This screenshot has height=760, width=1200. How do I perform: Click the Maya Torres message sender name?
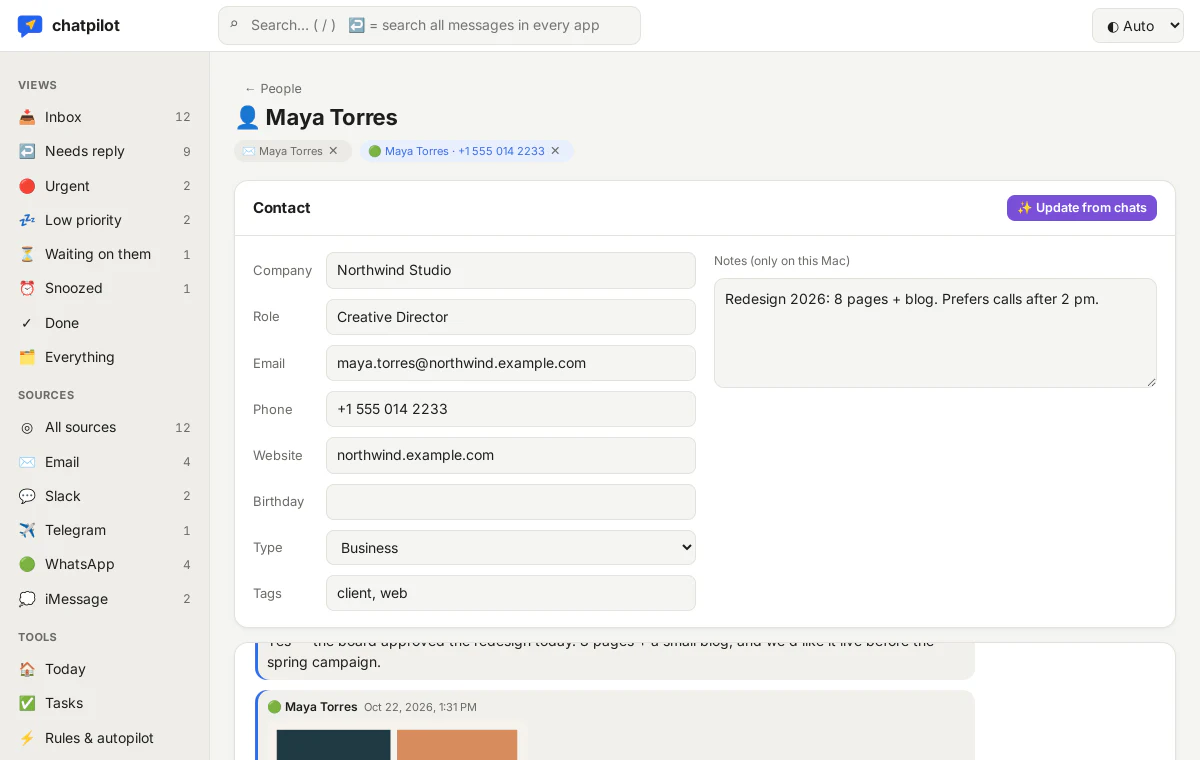(321, 707)
